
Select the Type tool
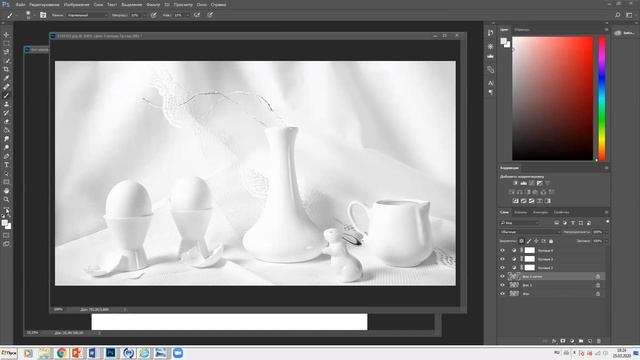point(6,165)
